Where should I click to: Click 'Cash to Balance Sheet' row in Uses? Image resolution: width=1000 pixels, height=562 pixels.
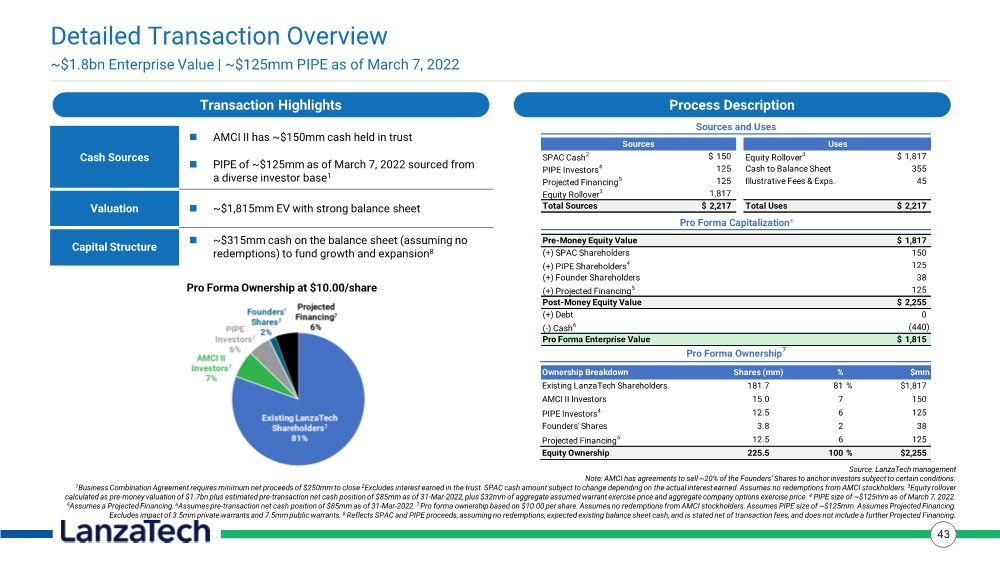[837, 169]
